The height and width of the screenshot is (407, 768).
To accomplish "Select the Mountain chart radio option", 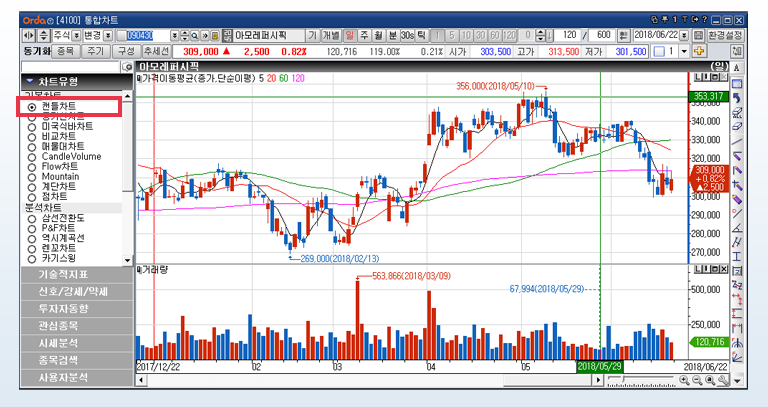I will pyautogui.click(x=32, y=177).
